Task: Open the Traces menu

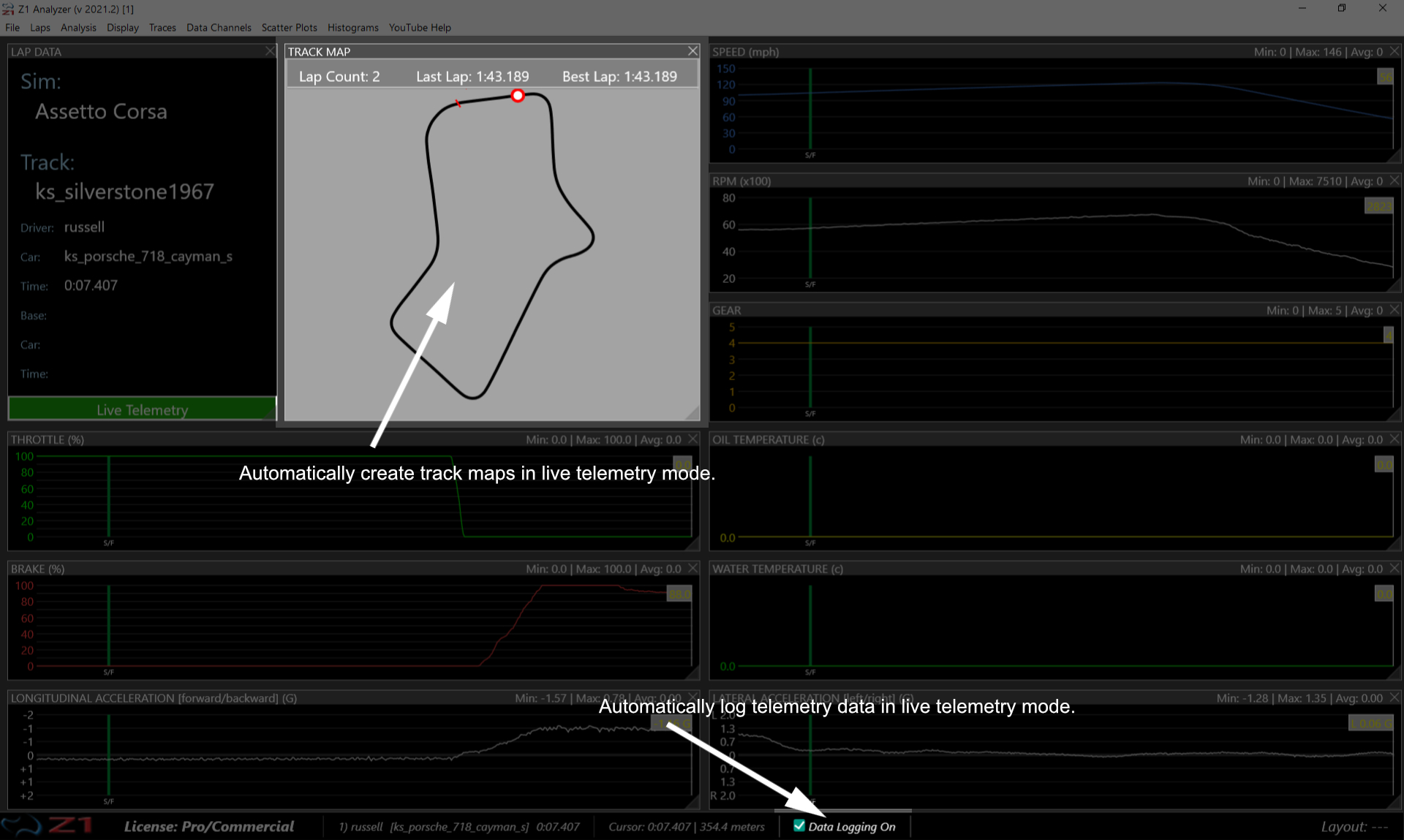Action: coord(162,28)
